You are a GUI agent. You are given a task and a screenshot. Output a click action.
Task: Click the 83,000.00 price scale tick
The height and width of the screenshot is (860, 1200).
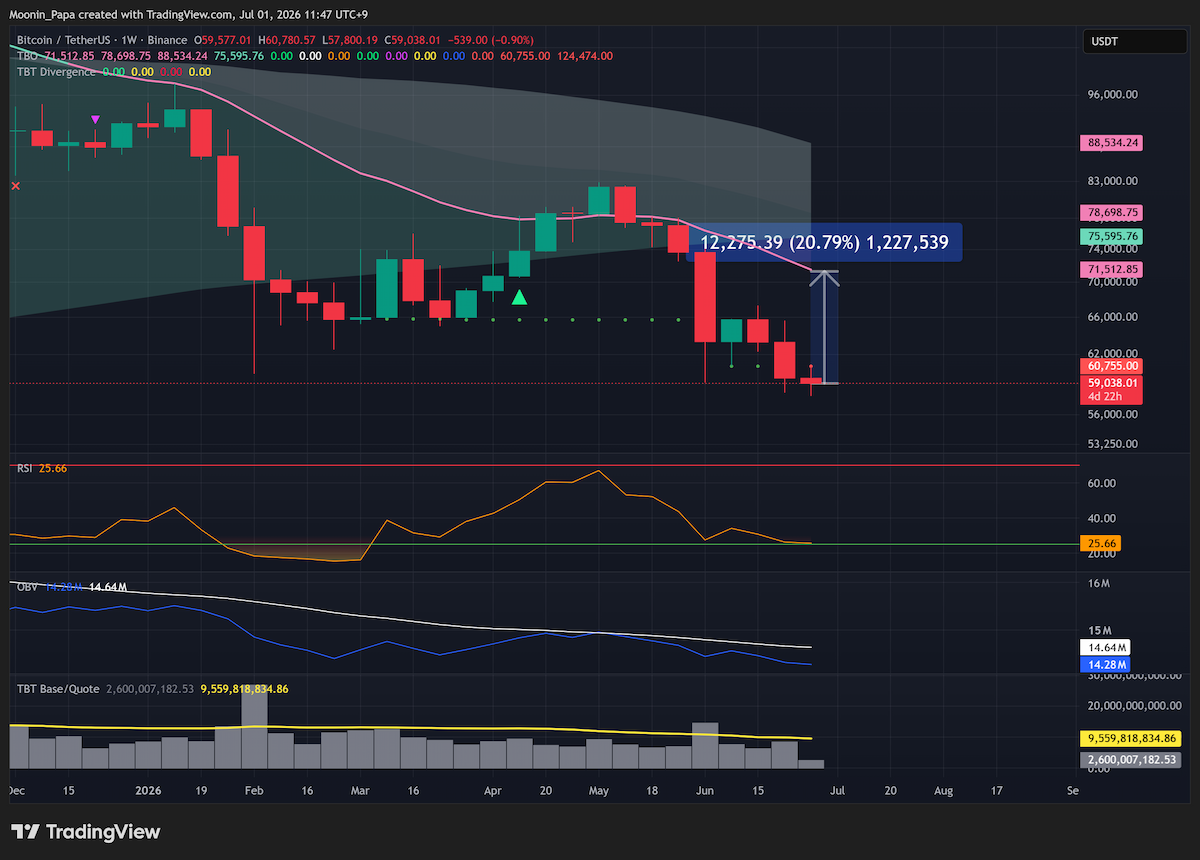[1113, 181]
